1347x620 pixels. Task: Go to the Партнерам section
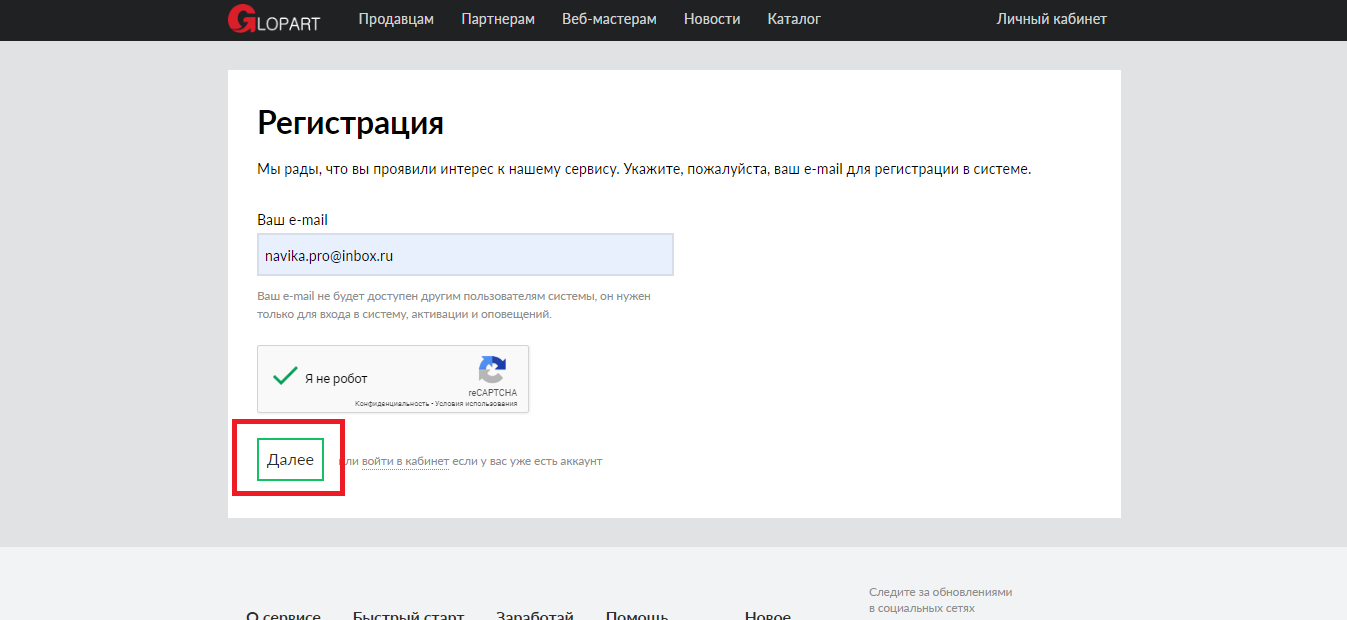click(498, 19)
